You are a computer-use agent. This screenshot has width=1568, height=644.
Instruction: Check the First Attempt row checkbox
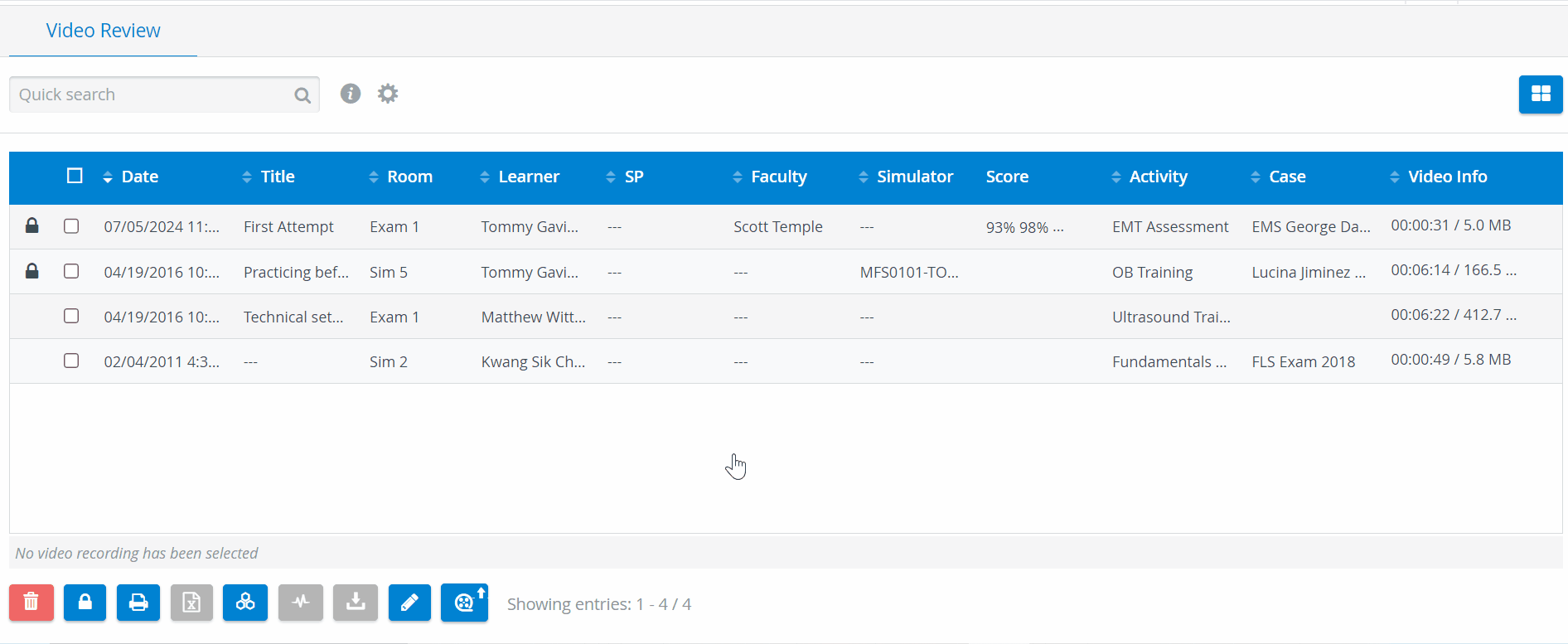pyautogui.click(x=71, y=226)
